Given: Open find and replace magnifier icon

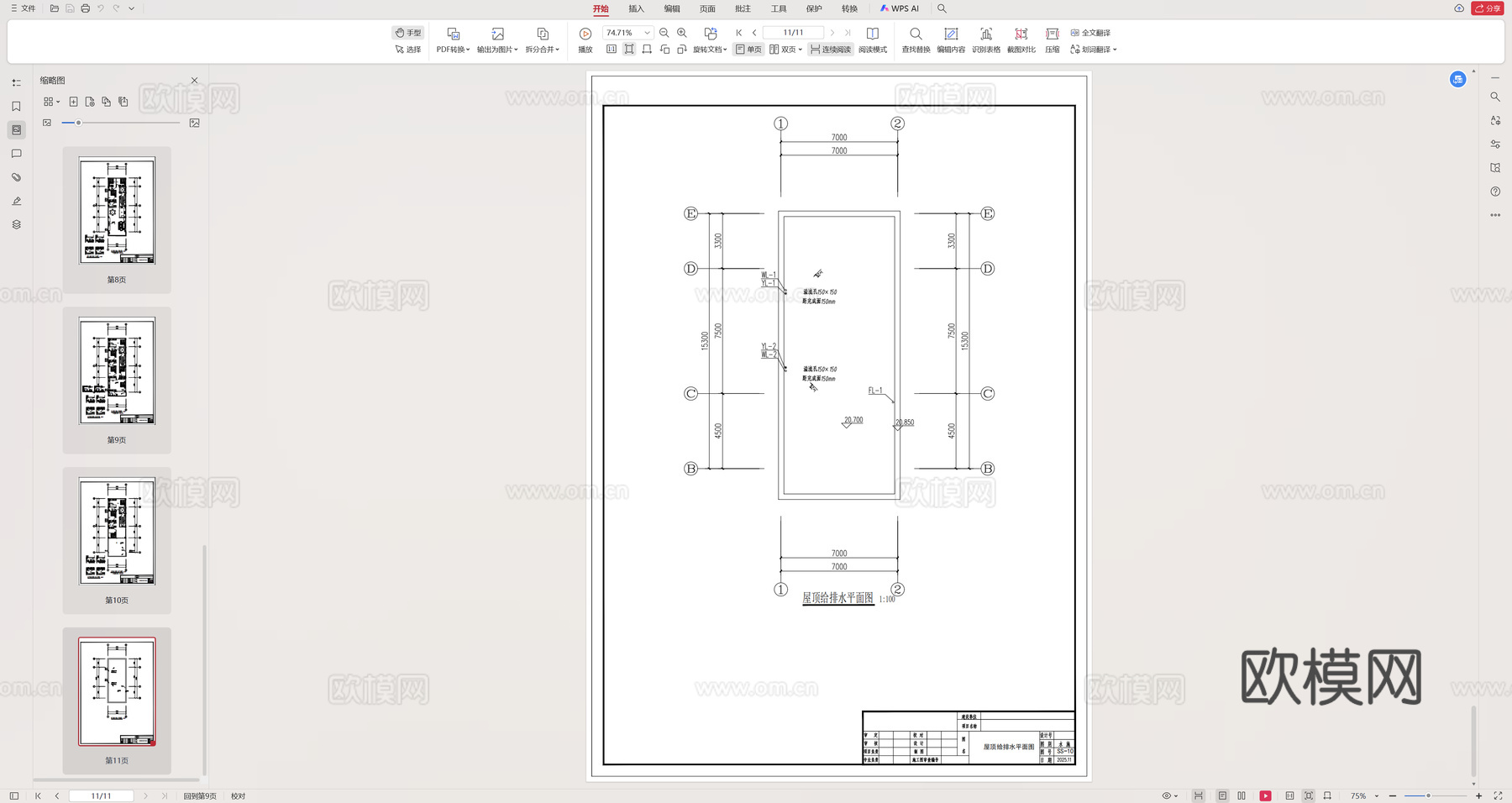Looking at the screenshot, I should (916, 34).
